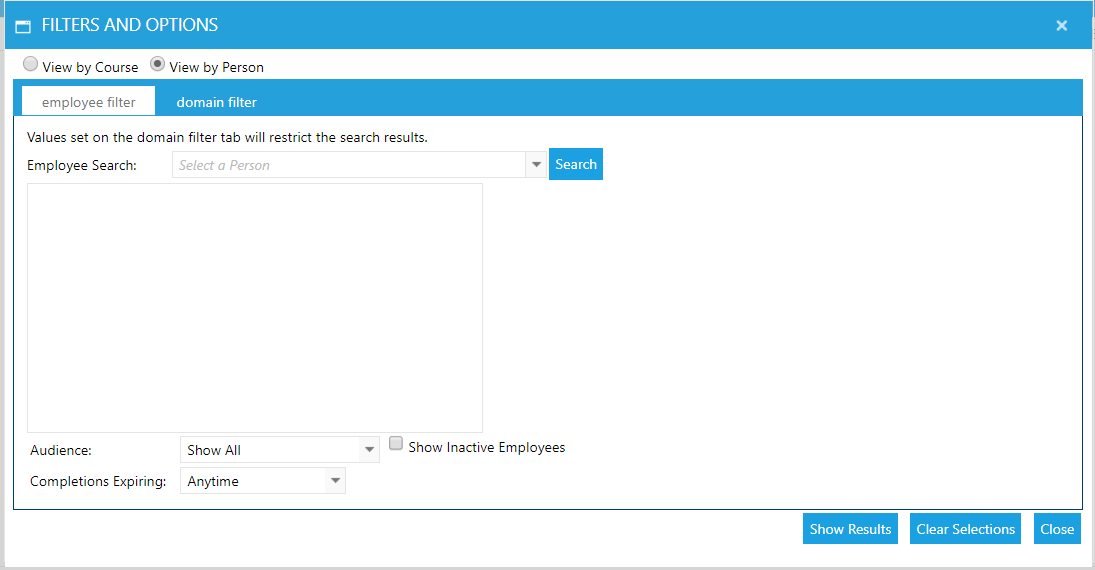Click the Select a Person input field
The image size is (1095, 570).
tap(349, 165)
